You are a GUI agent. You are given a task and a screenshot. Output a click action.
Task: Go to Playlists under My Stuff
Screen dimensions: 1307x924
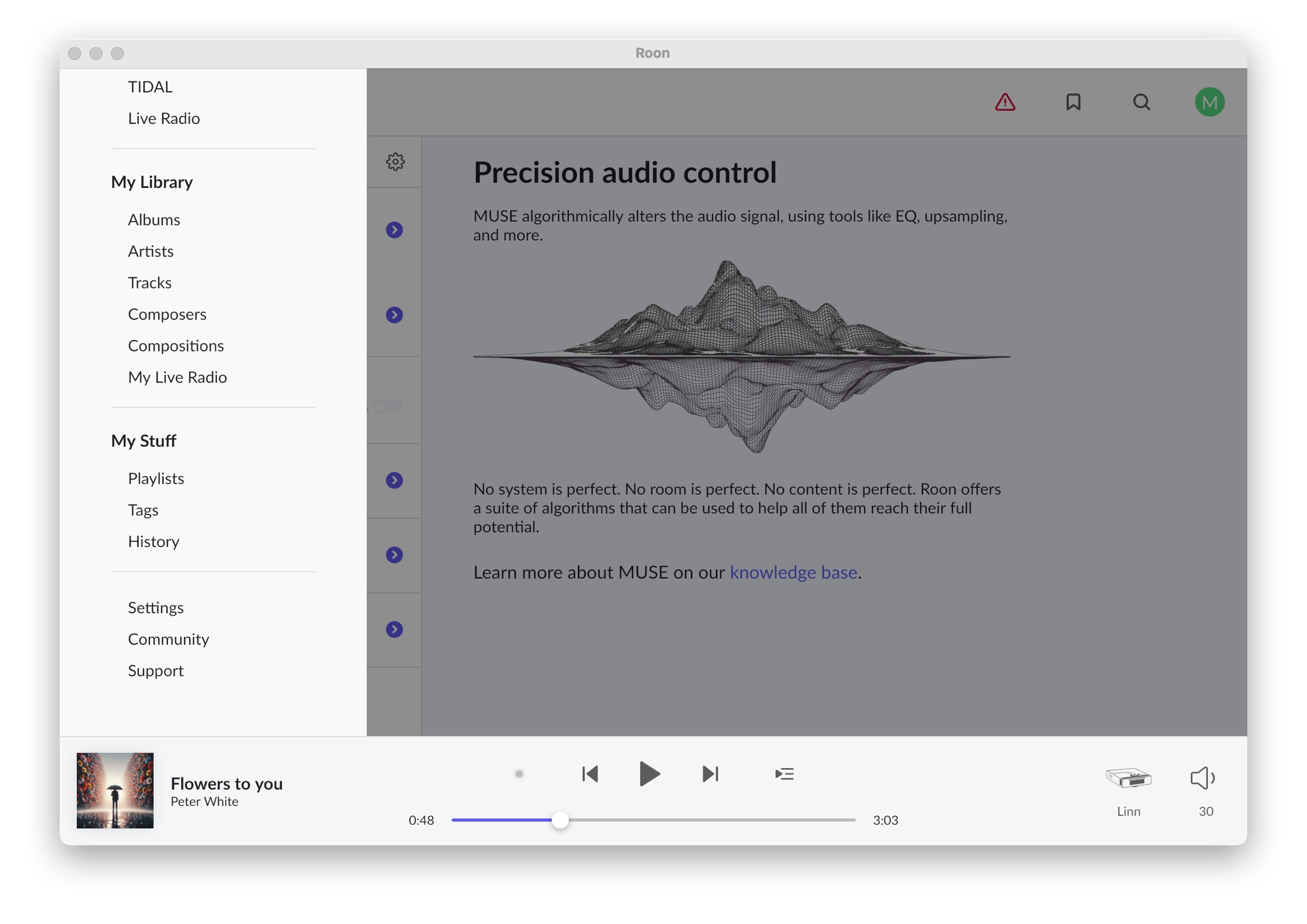point(156,479)
